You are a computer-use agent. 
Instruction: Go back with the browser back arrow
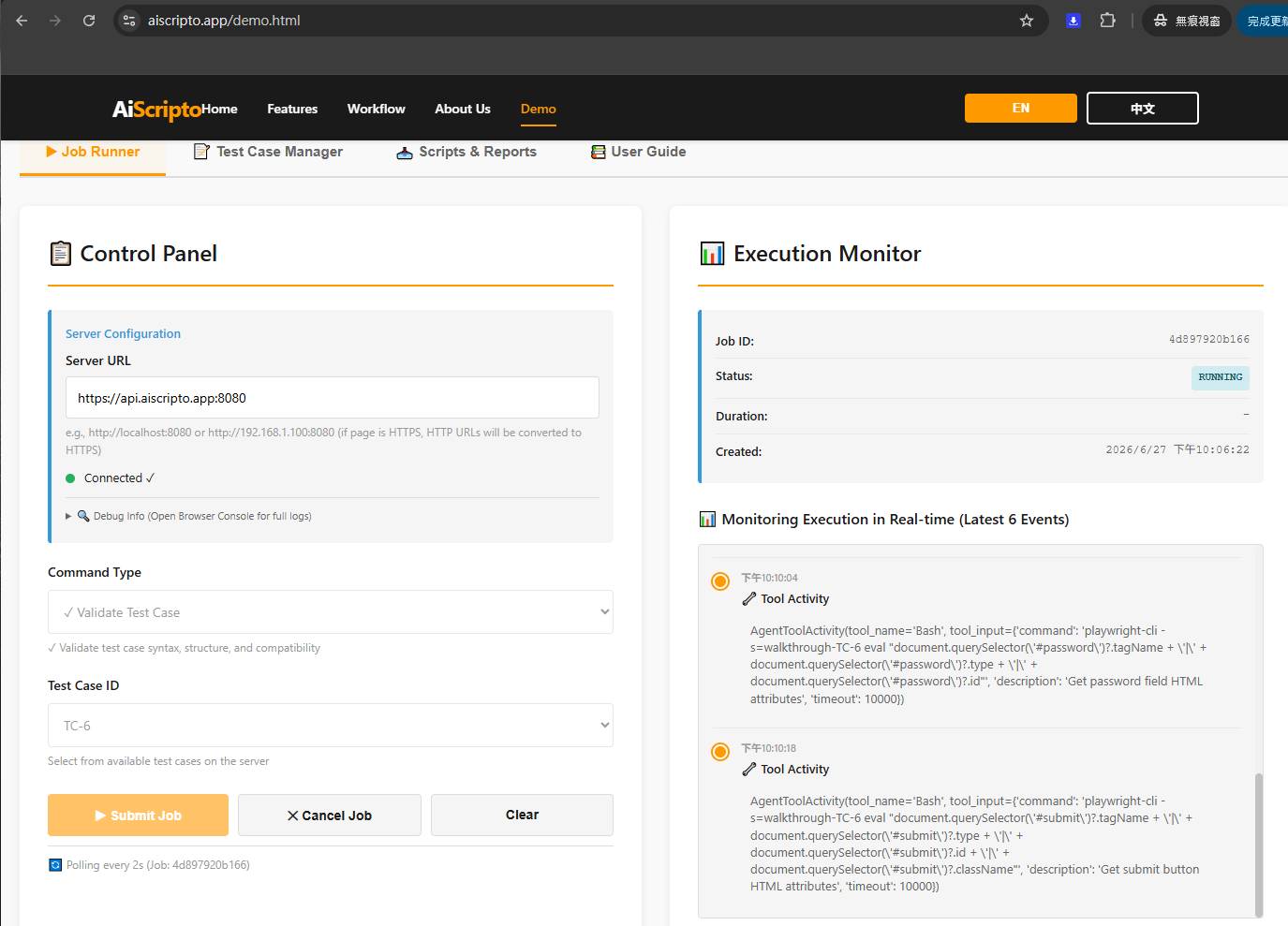22,20
